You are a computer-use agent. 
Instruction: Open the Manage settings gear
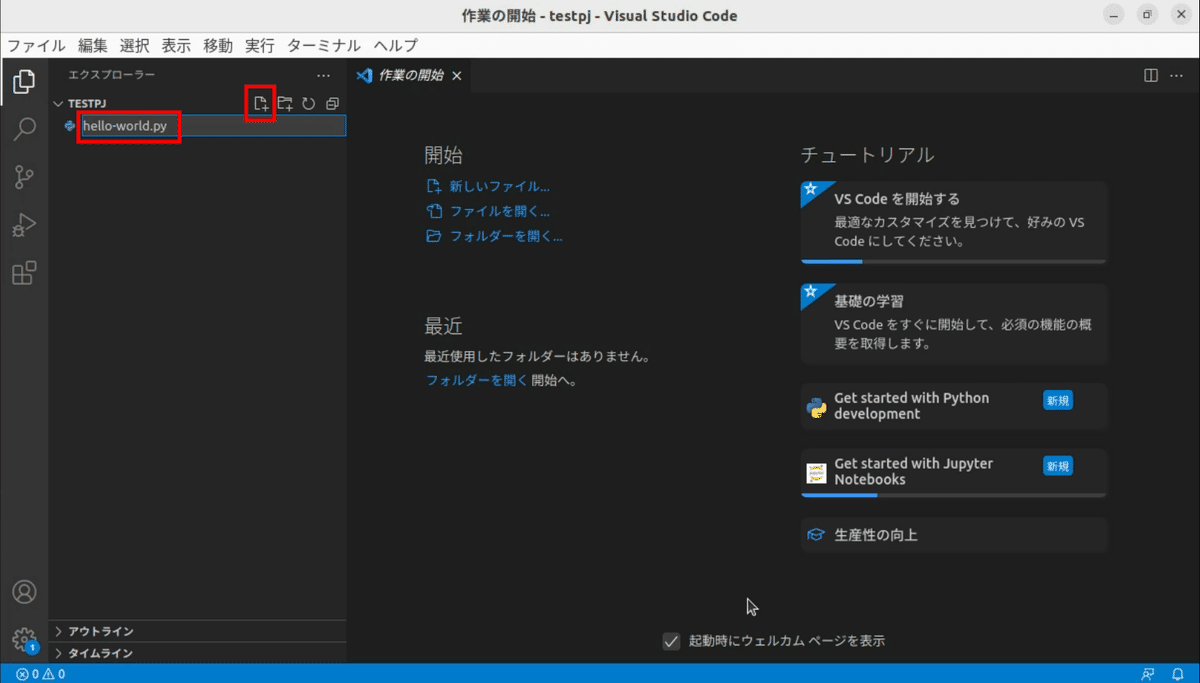tap(24, 640)
